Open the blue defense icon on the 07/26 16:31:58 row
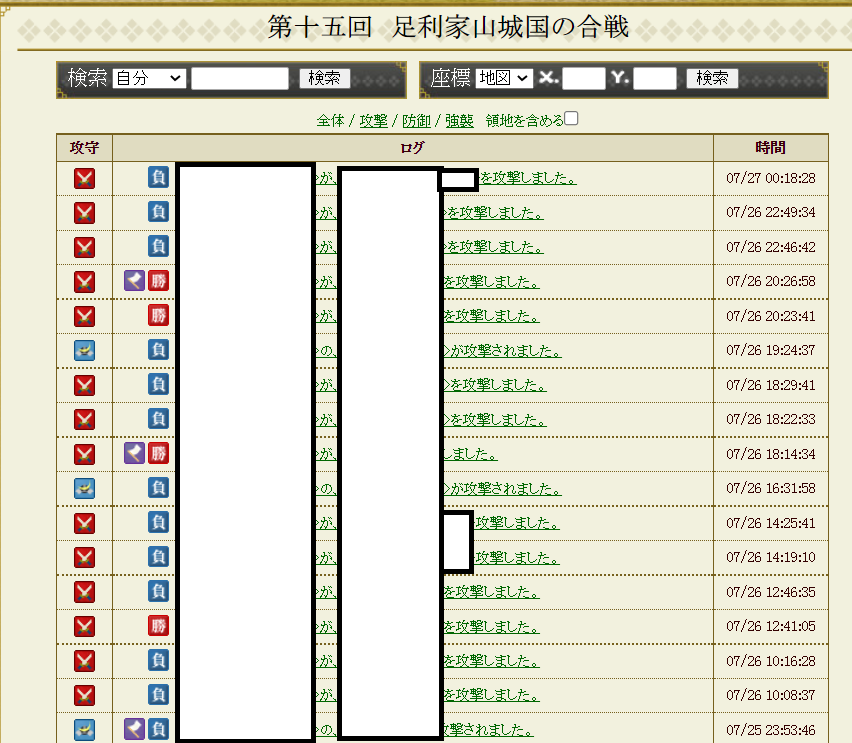This screenshot has height=743, width=852. tap(85, 488)
